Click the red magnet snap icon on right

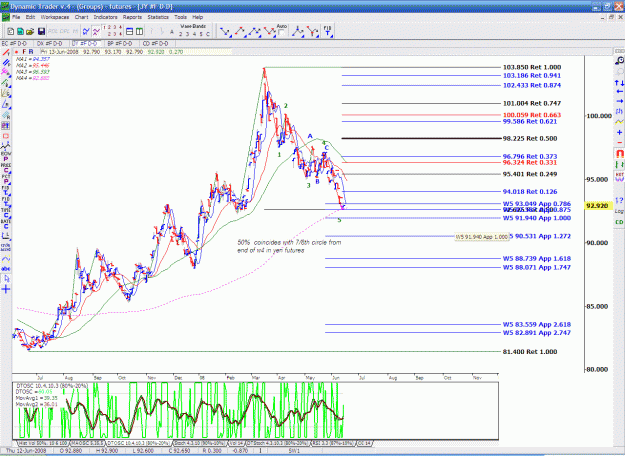coord(619,153)
